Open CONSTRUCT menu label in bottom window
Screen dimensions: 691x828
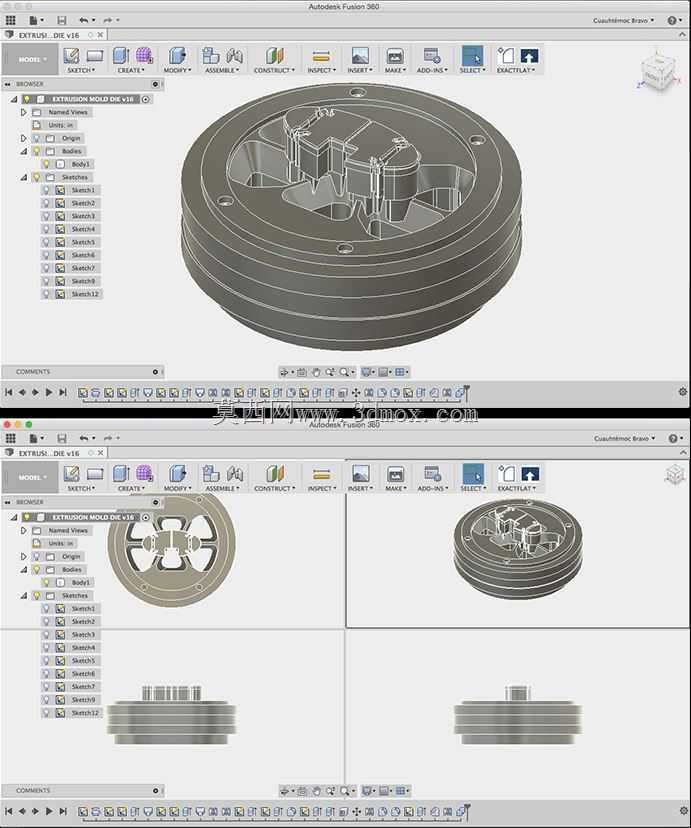tap(274, 488)
